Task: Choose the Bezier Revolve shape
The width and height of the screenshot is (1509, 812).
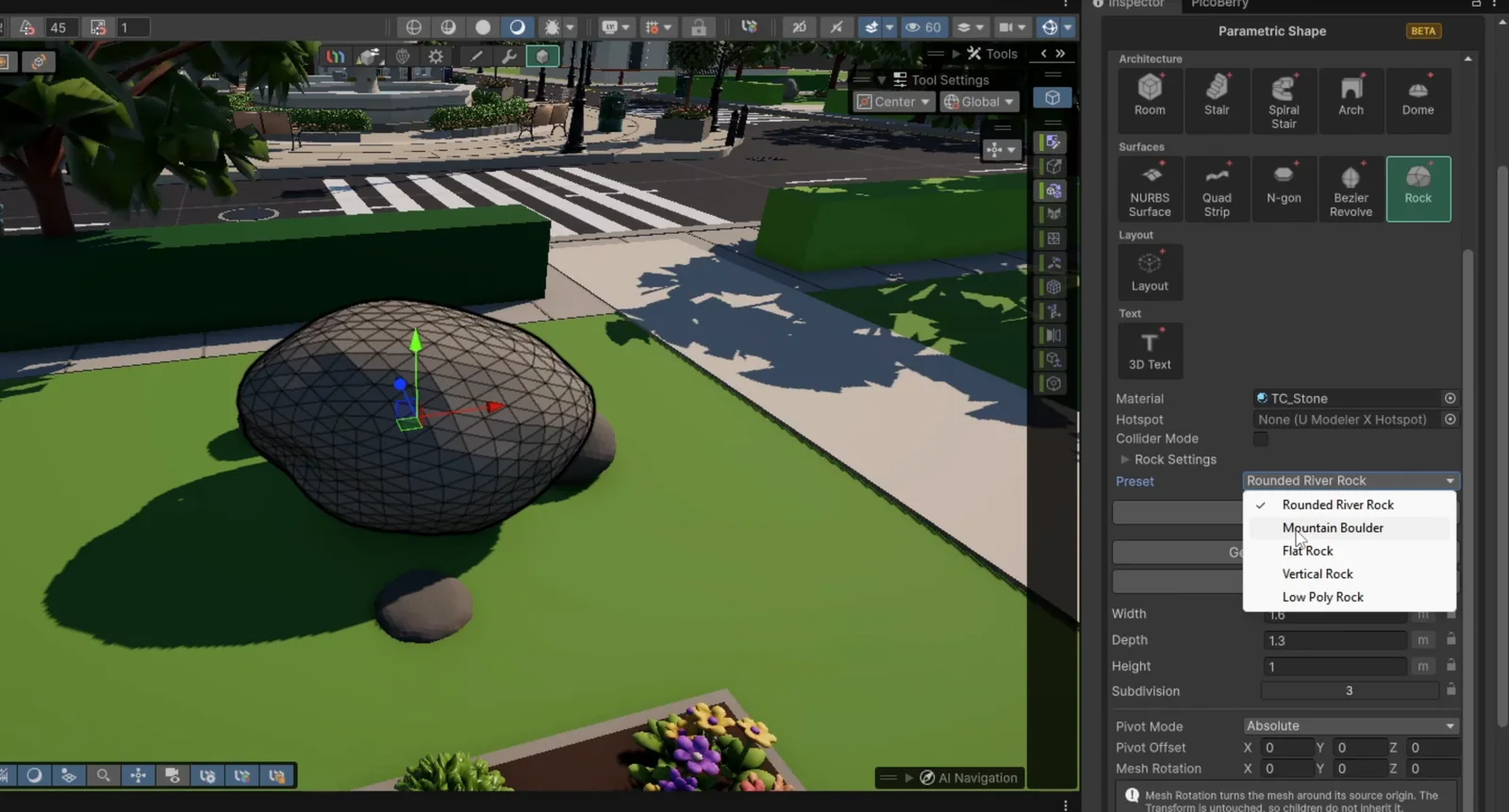Action: tap(1351, 189)
